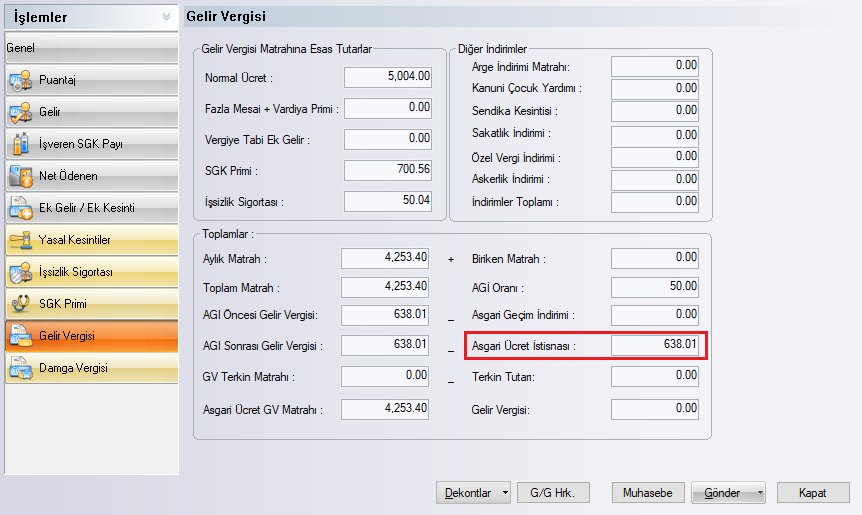Click the Puantaj sidebar icon
The image size is (862, 515).
tap(21, 80)
